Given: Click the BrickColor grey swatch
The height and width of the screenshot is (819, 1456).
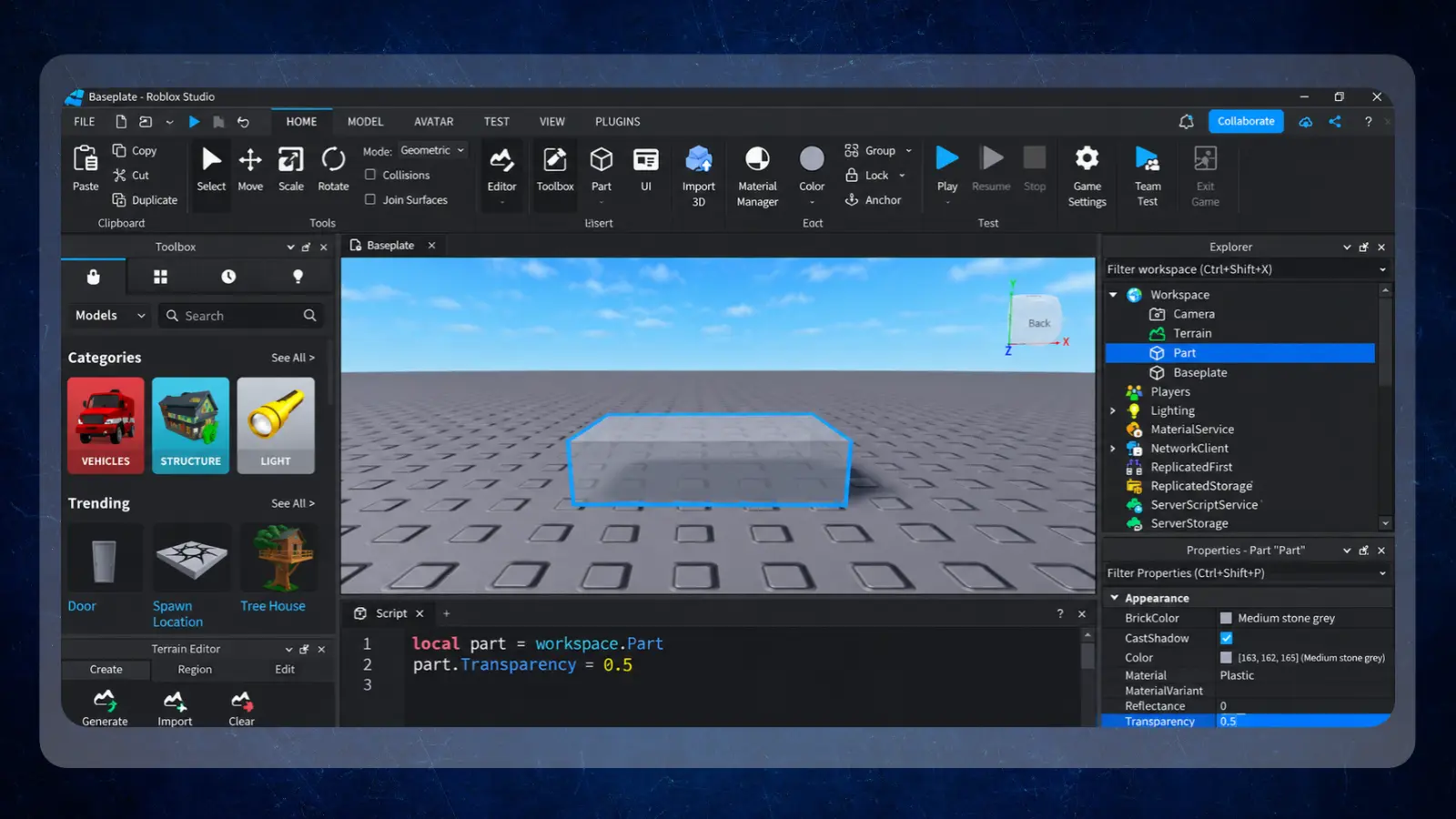Looking at the screenshot, I should tap(1226, 618).
